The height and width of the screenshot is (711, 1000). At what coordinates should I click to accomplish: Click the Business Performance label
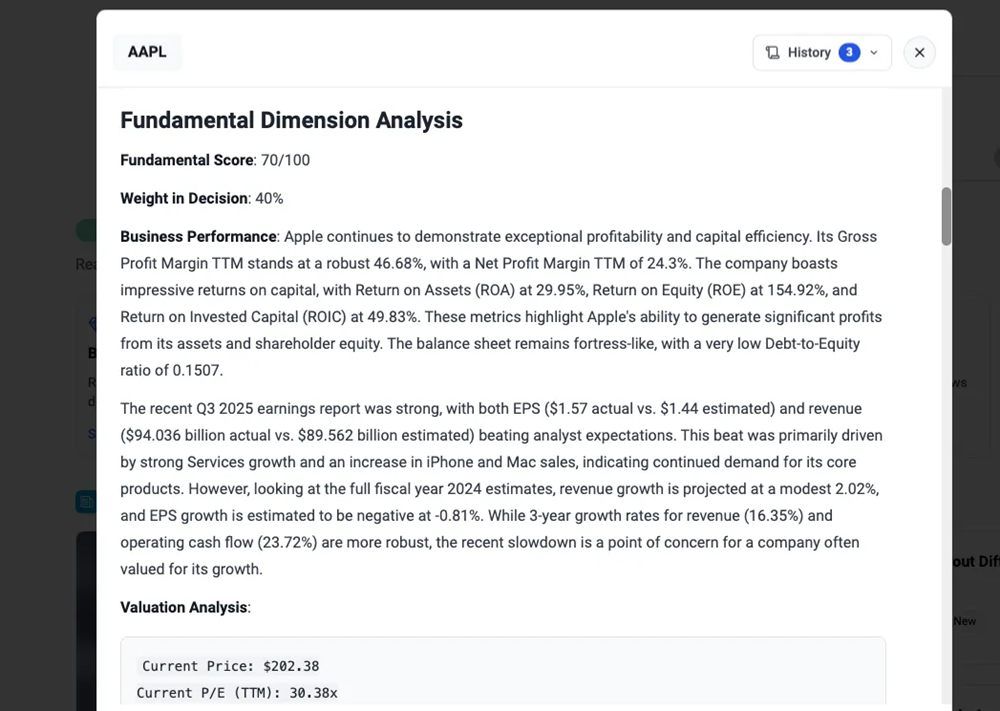[198, 237]
